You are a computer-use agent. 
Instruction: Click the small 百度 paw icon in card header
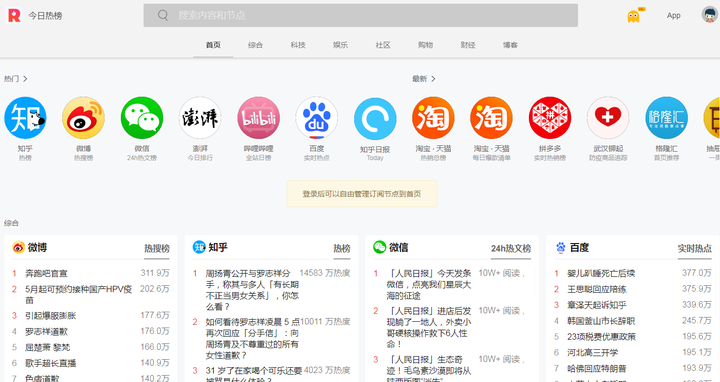coord(561,247)
